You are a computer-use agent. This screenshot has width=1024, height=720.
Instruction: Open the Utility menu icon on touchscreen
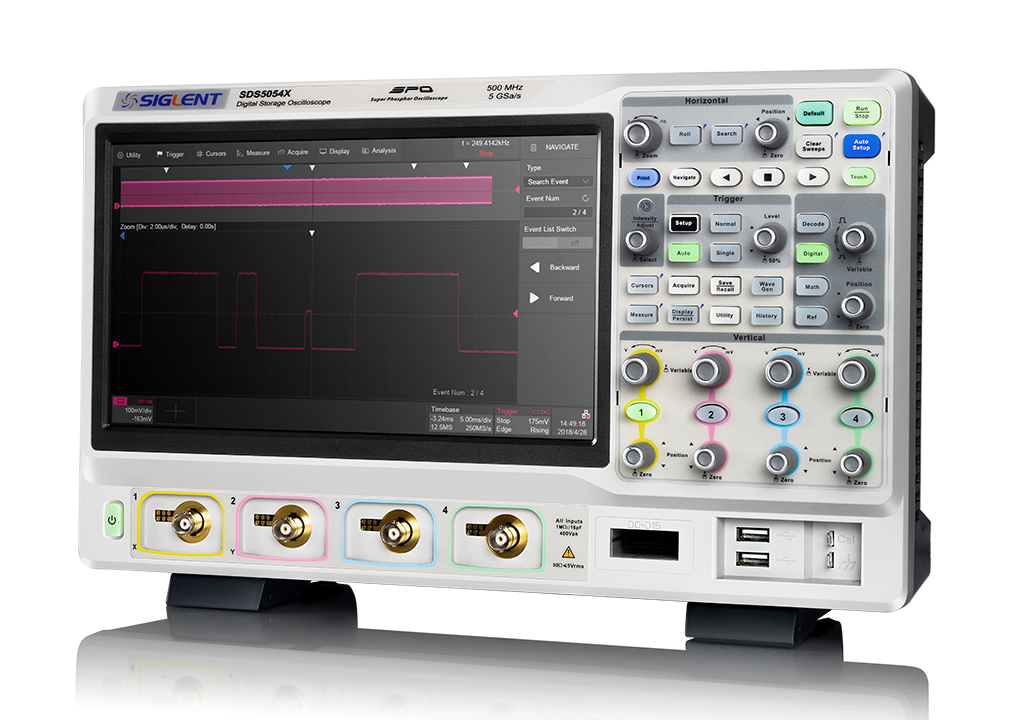coord(130,152)
